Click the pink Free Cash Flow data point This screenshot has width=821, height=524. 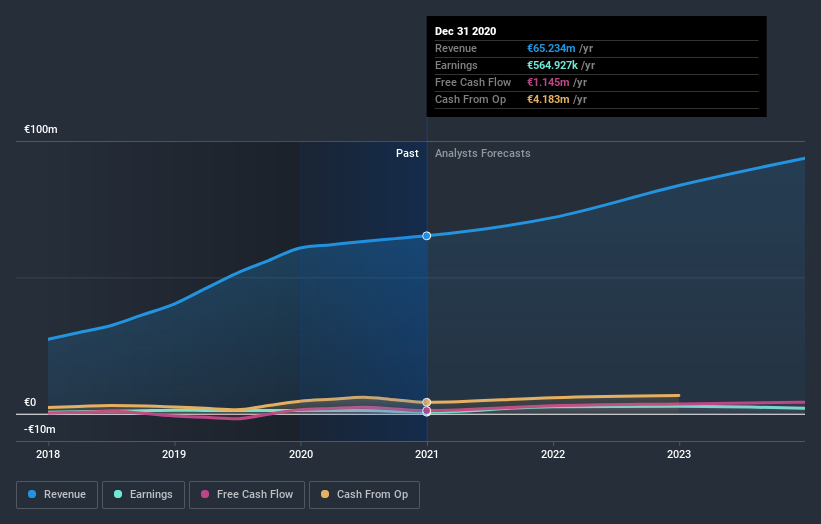point(427,411)
